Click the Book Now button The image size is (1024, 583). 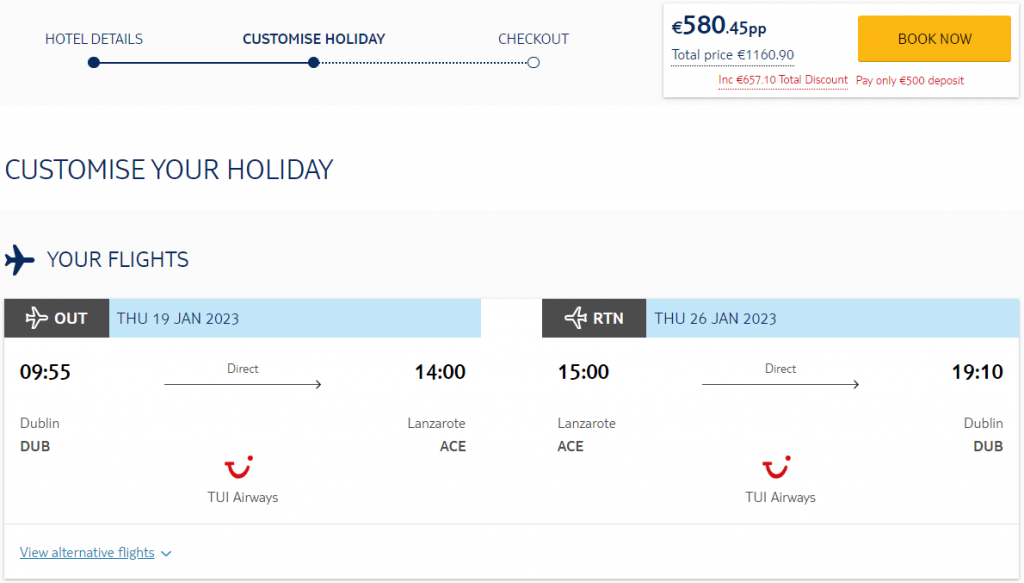pos(934,39)
